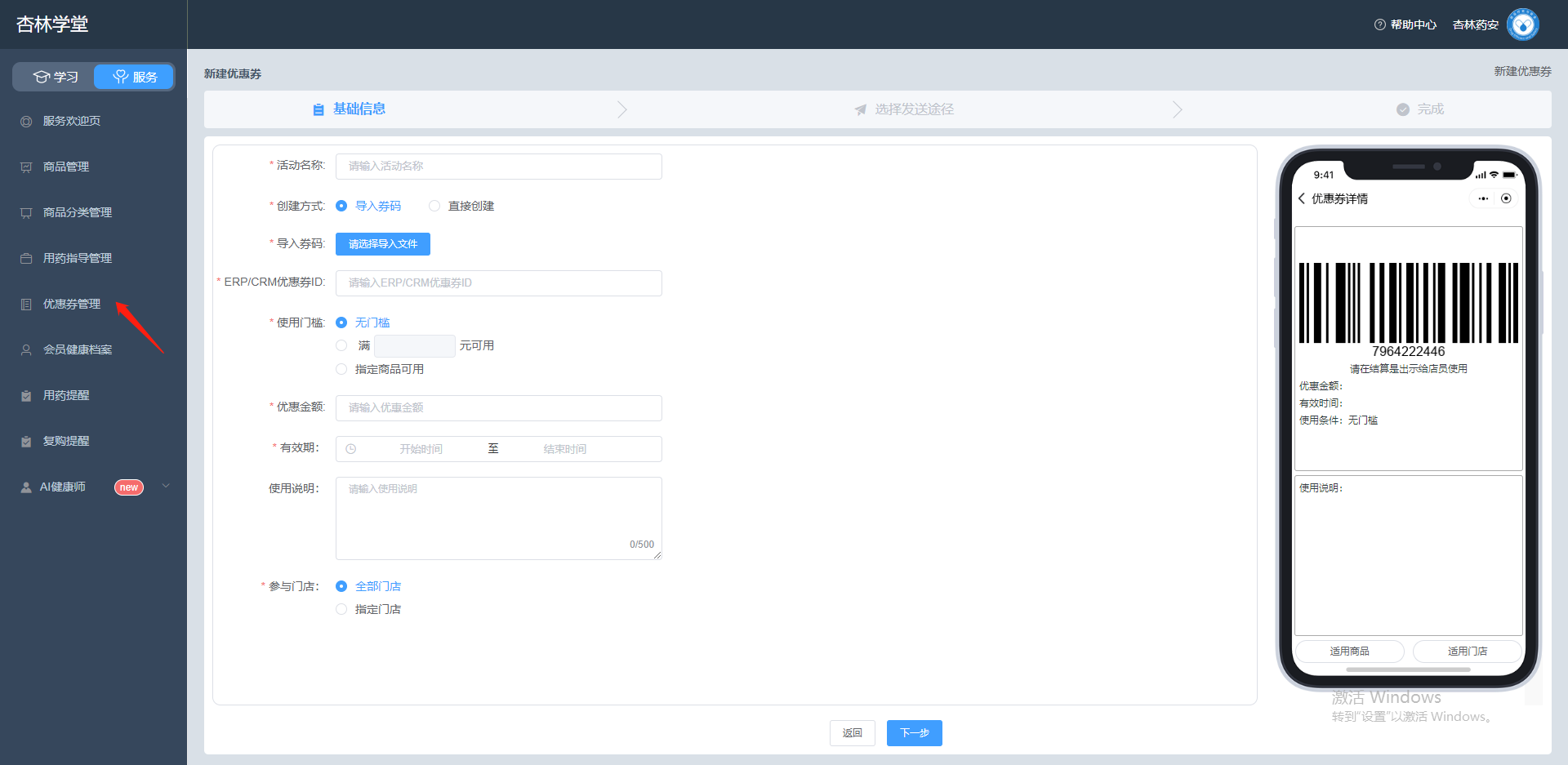Click the 下一步 button
This screenshot has height=765, width=1568.
(x=915, y=733)
